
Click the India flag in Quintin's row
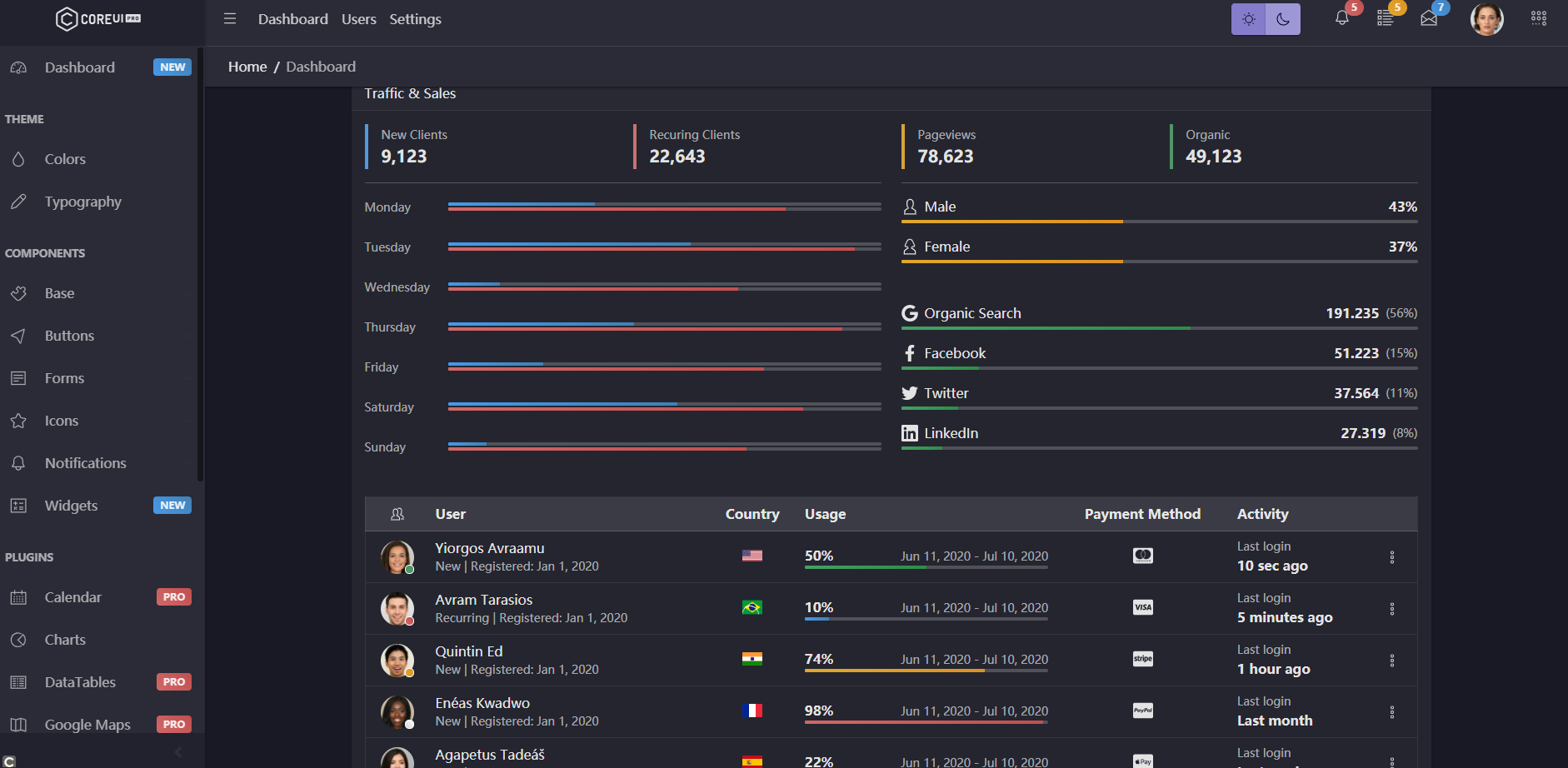[752, 659]
